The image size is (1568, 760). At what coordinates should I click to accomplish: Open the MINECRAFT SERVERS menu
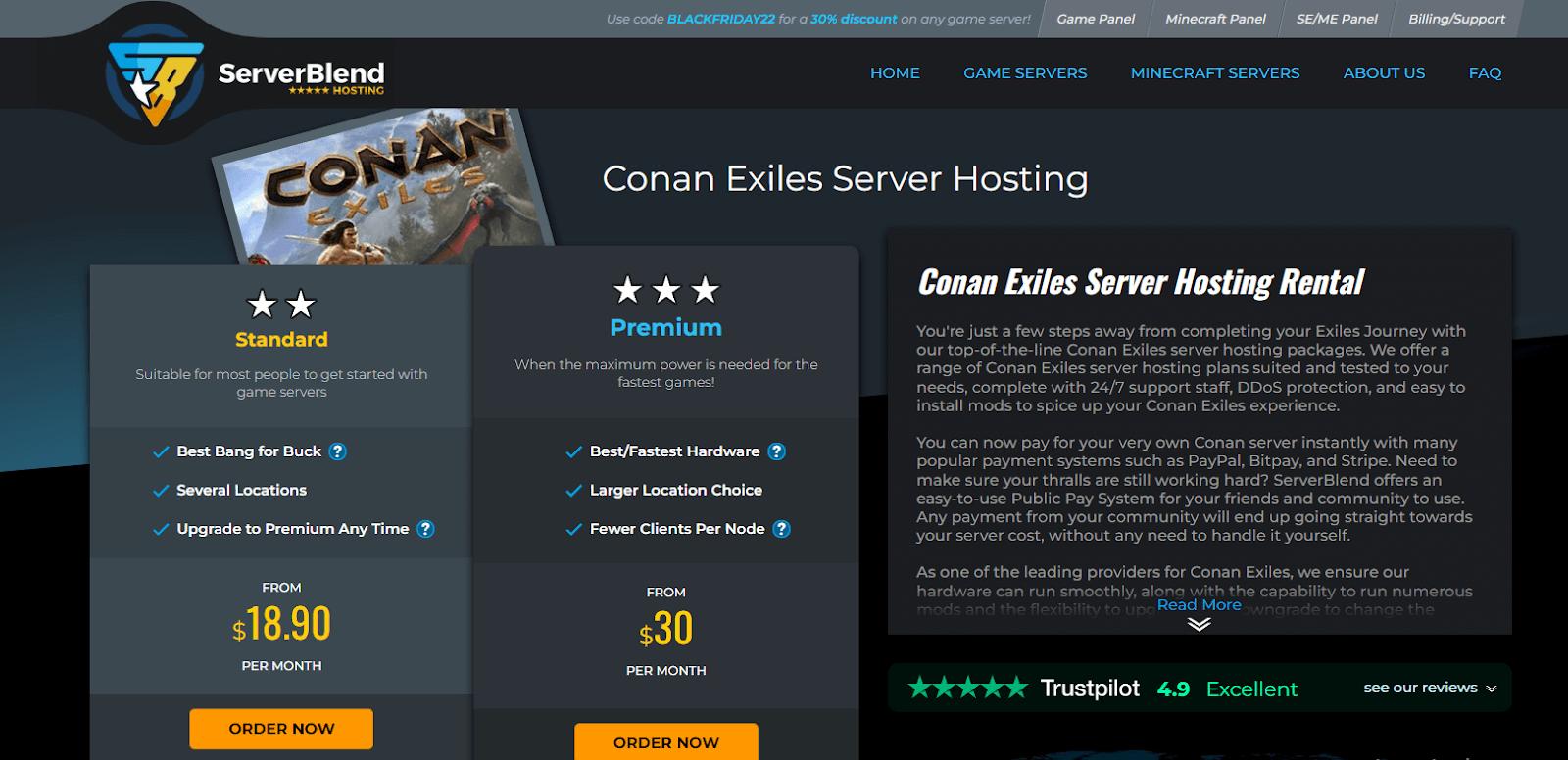tap(1215, 72)
